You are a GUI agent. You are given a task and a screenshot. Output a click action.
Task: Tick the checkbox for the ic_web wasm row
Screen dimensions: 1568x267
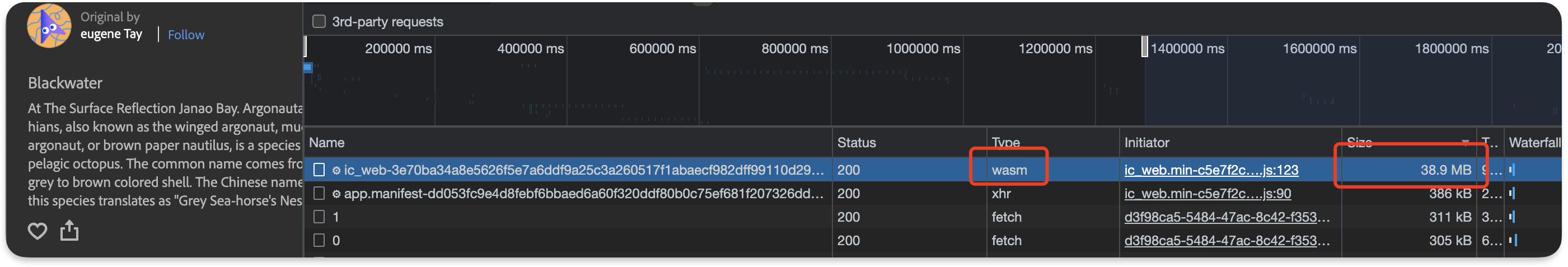point(319,170)
